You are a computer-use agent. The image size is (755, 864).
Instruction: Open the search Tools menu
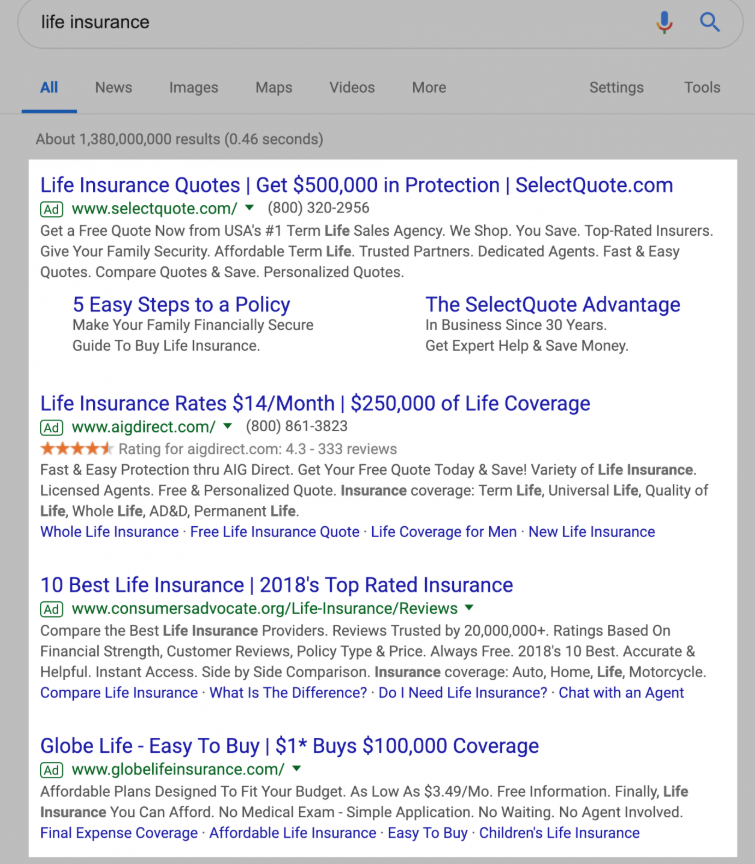[x=702, y=88]
